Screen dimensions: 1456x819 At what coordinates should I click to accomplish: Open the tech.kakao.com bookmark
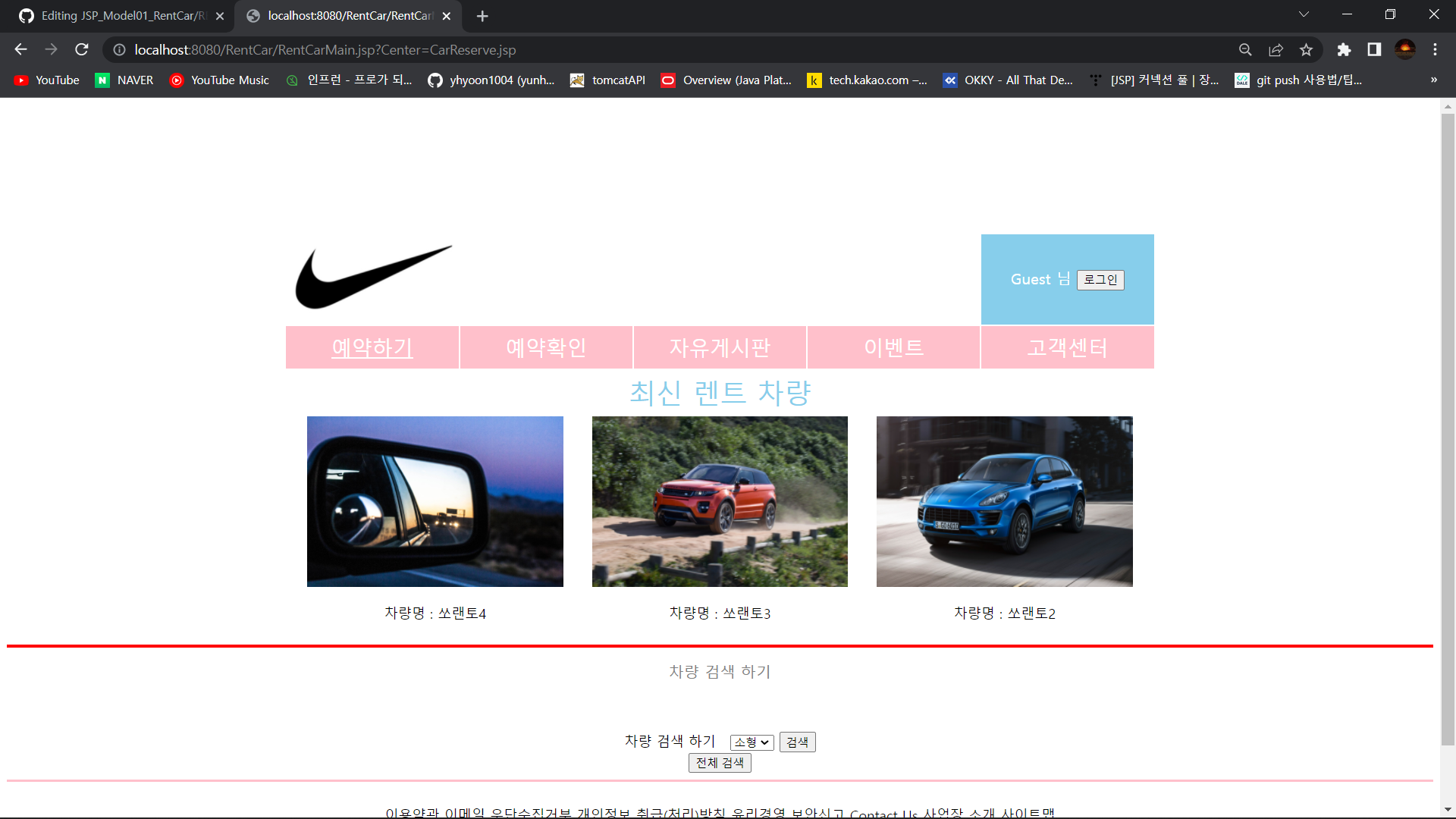click(x=868, y=80)
